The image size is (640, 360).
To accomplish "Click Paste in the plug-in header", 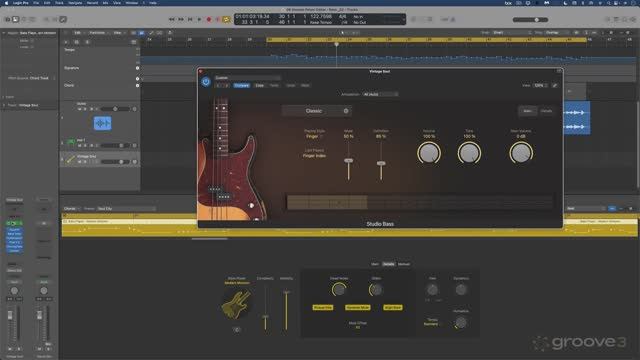I will tap(274, 85).
